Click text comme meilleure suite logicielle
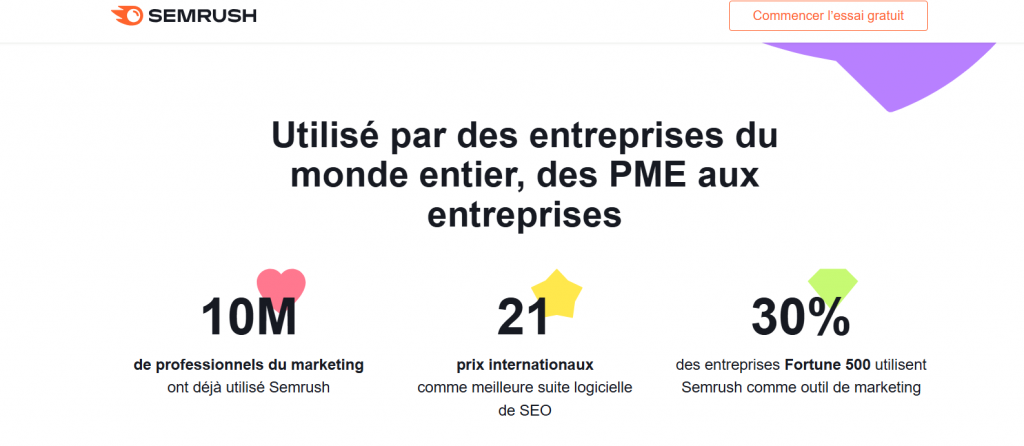 coord(524,387)
